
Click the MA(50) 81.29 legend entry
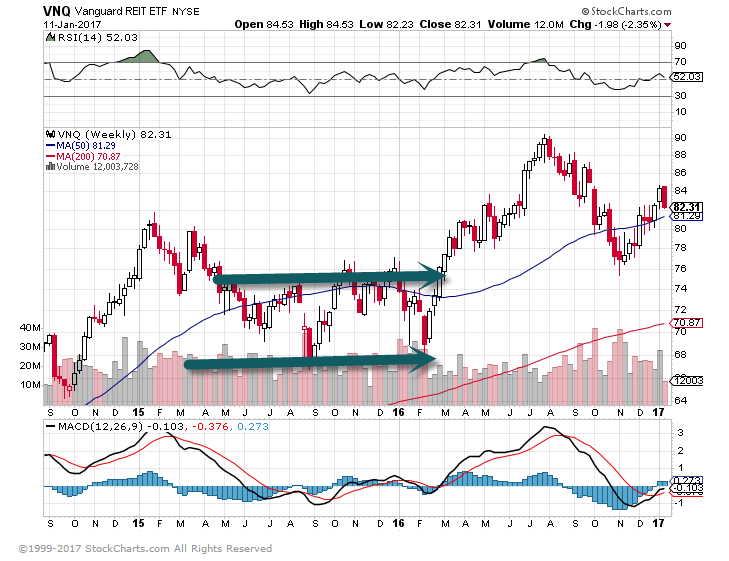pos(86,145)
